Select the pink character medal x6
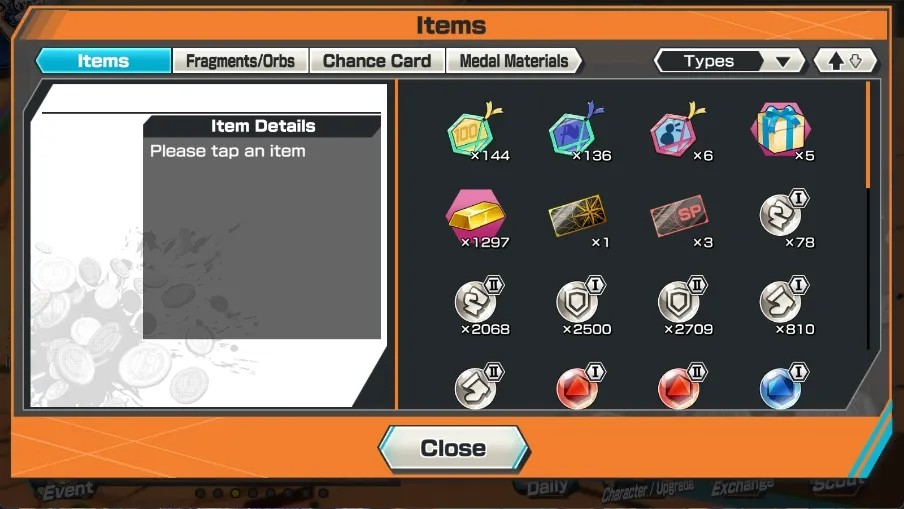The image size is (904, 509). 679,132
